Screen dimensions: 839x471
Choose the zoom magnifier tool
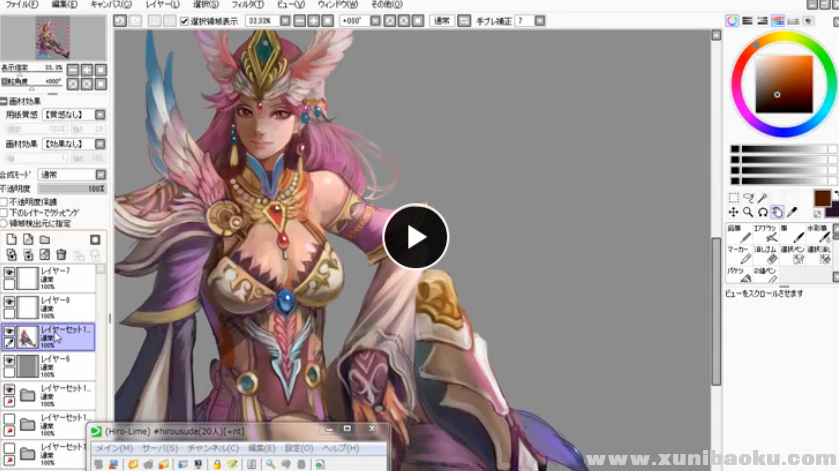pos(747,212)
